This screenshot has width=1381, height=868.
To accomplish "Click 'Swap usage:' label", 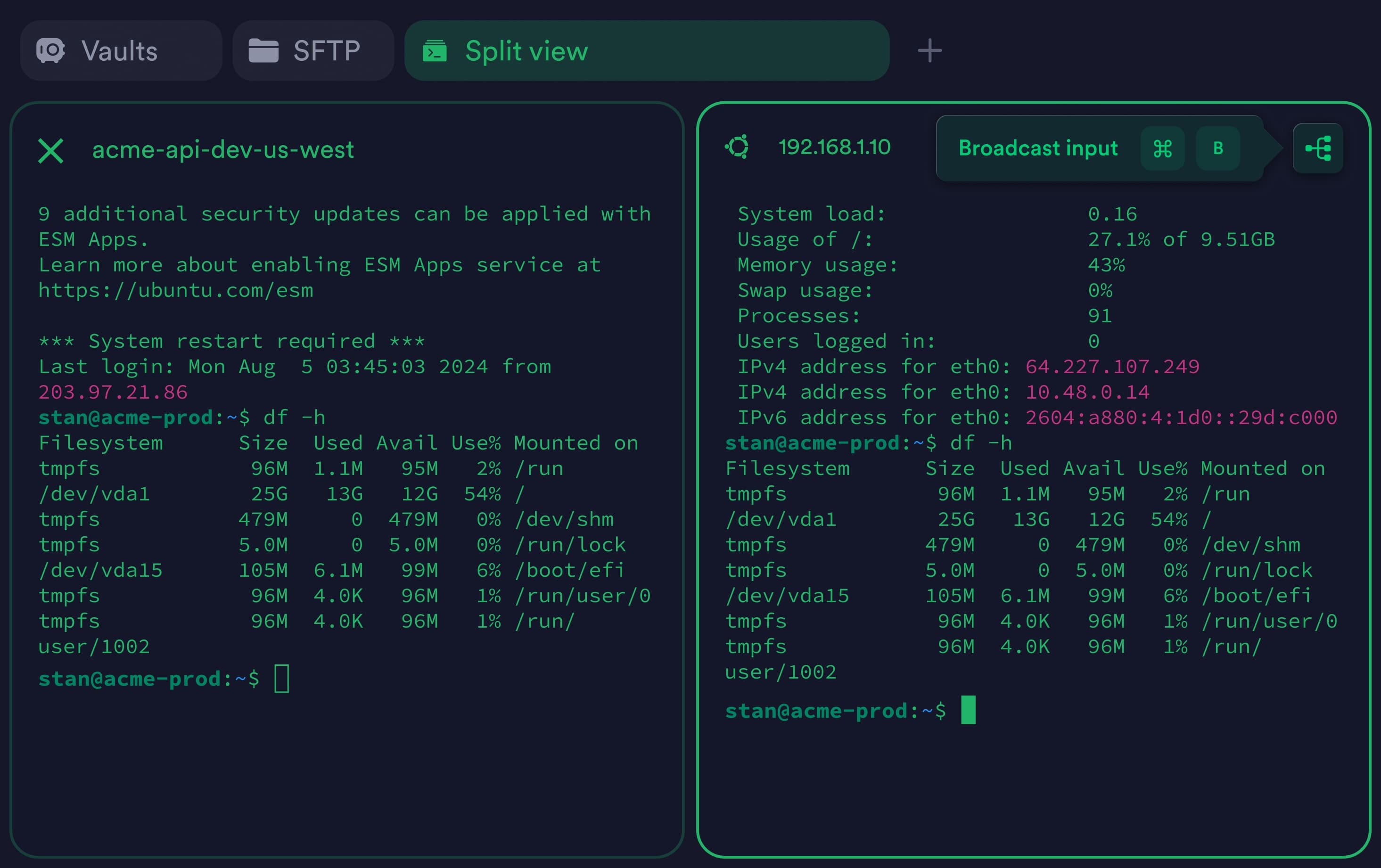I will click(805, 290).
